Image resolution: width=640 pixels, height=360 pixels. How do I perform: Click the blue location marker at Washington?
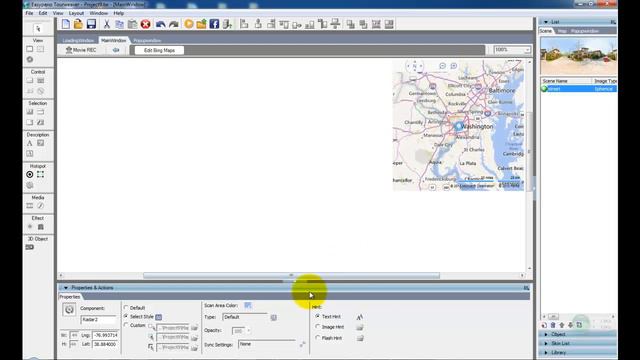point(459,126)
